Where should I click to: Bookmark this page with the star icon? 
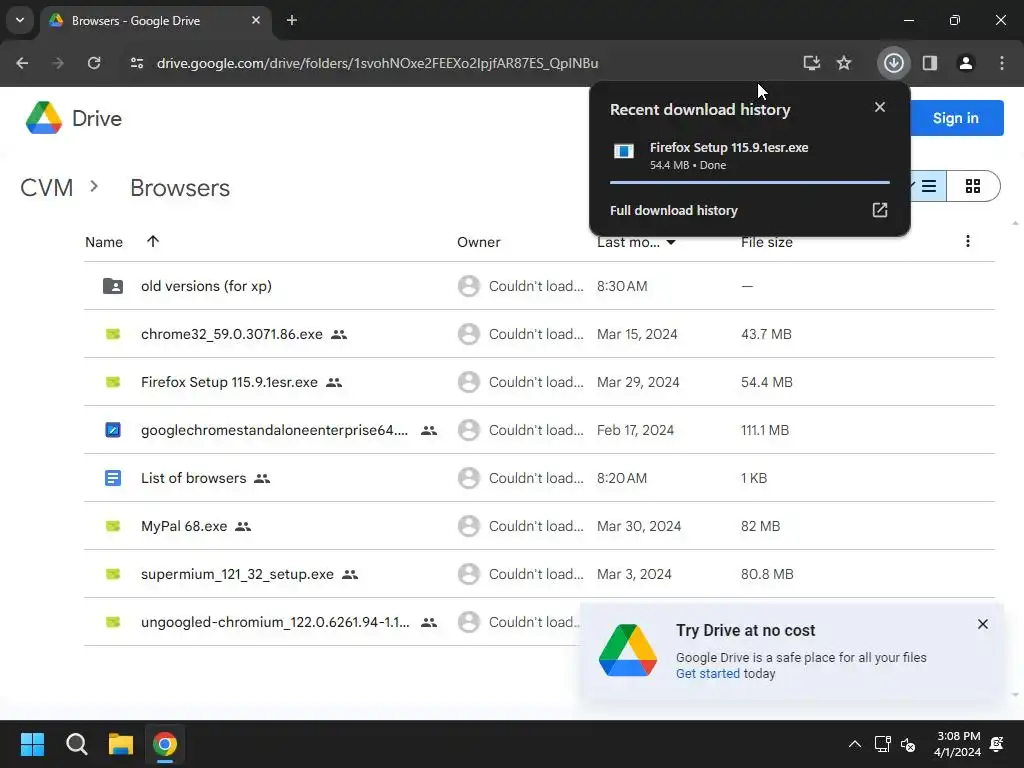[x=844, y=63]
